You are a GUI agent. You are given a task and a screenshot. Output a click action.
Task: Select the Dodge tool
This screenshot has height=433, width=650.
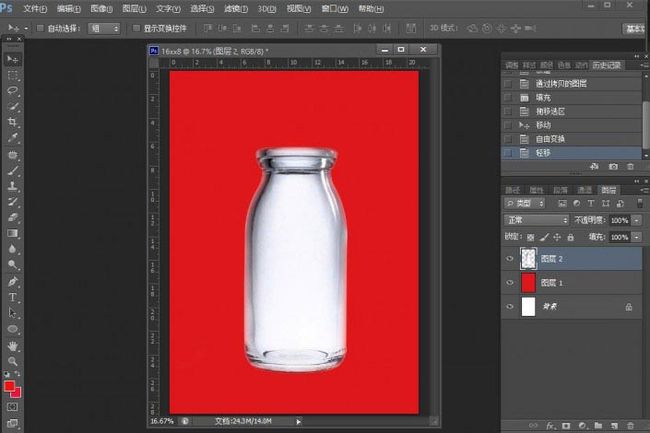pos(12,264)
